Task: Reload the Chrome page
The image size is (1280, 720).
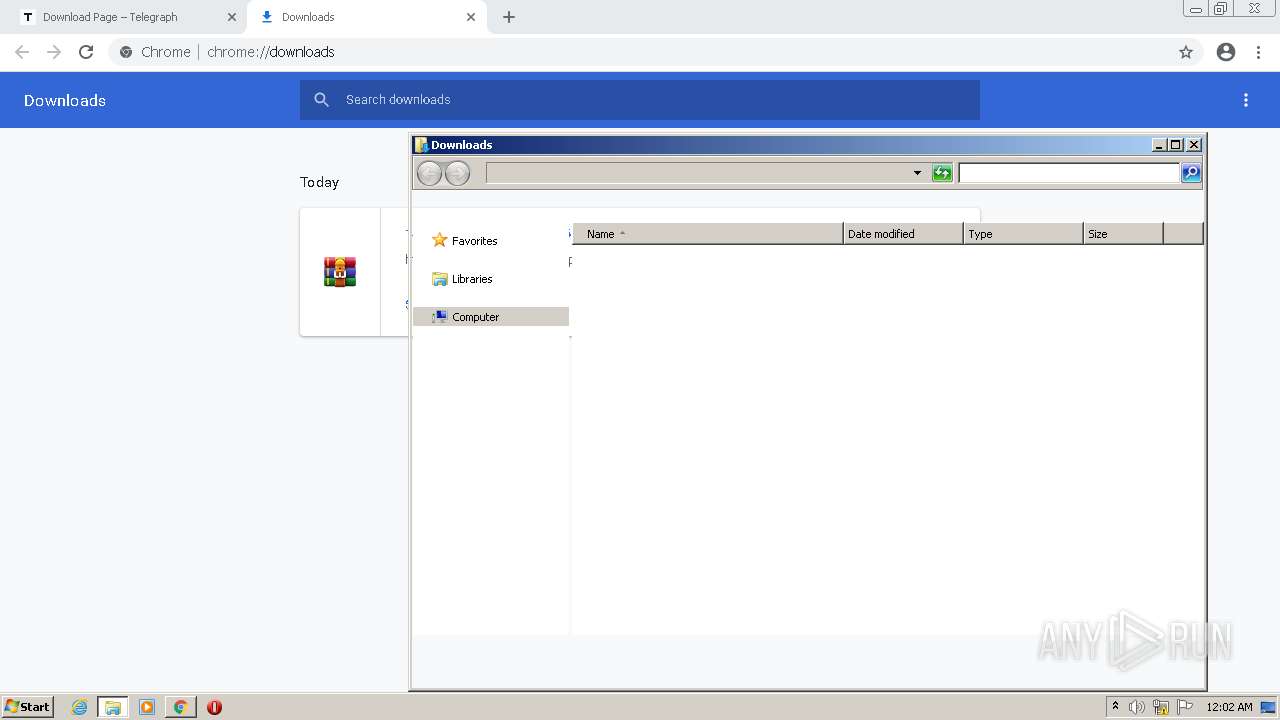Action: [x=86, y=52]
